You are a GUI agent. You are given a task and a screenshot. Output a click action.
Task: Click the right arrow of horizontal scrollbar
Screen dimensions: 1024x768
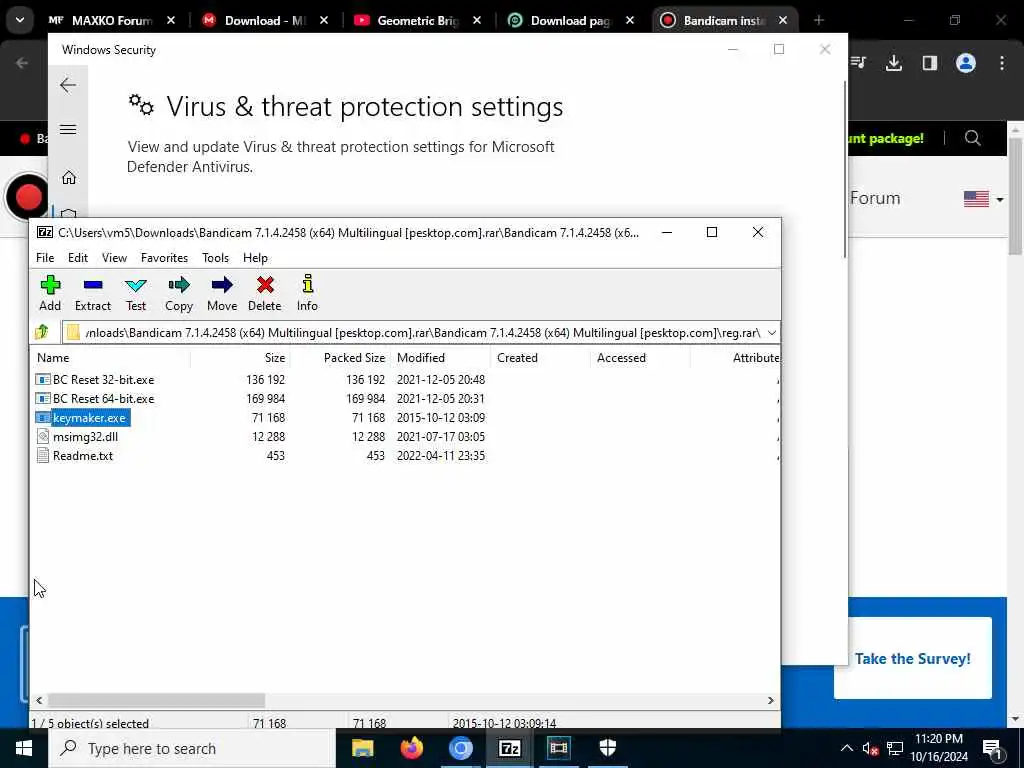click(771, 700)
